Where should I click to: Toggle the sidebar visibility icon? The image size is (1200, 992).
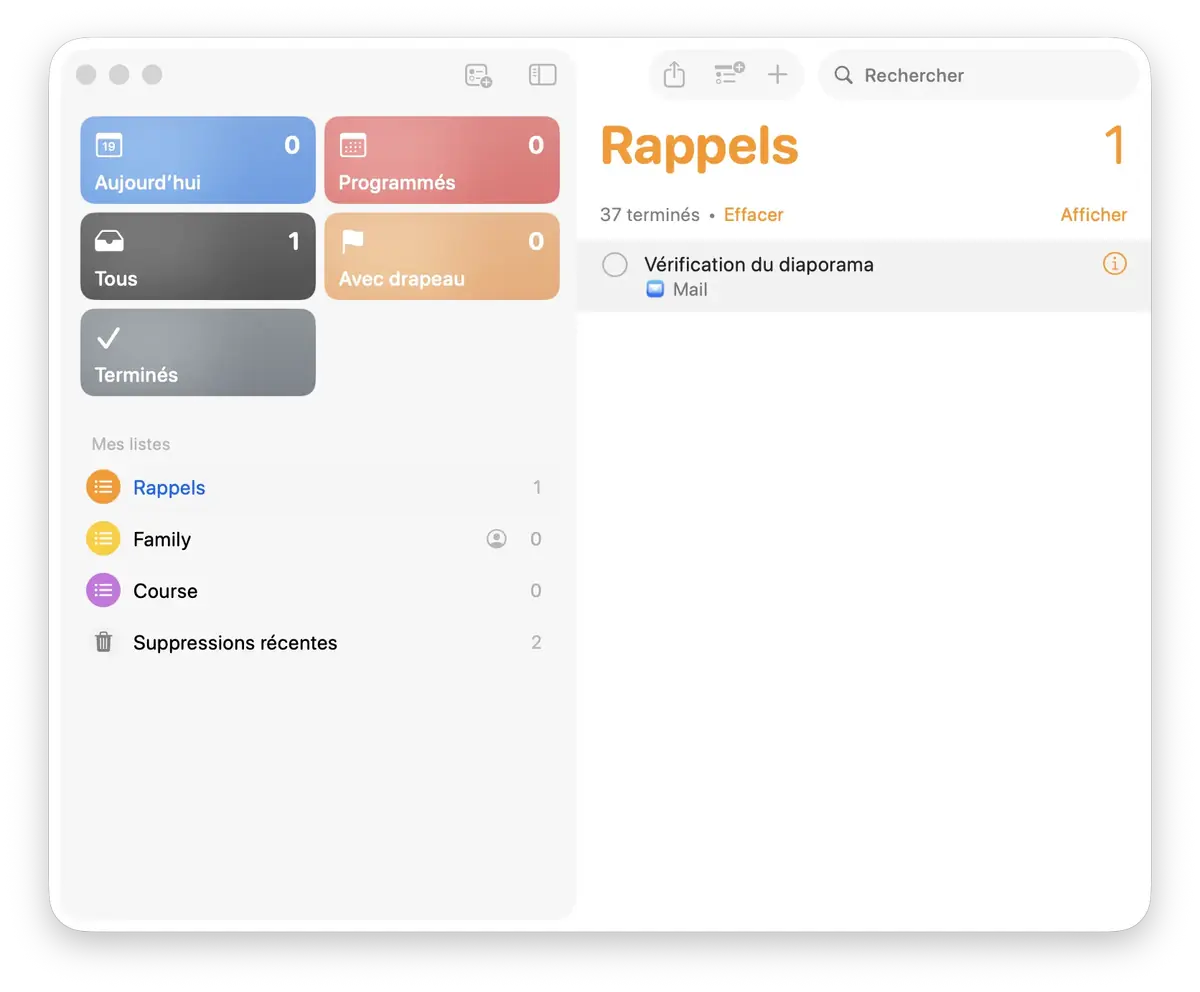542,75
